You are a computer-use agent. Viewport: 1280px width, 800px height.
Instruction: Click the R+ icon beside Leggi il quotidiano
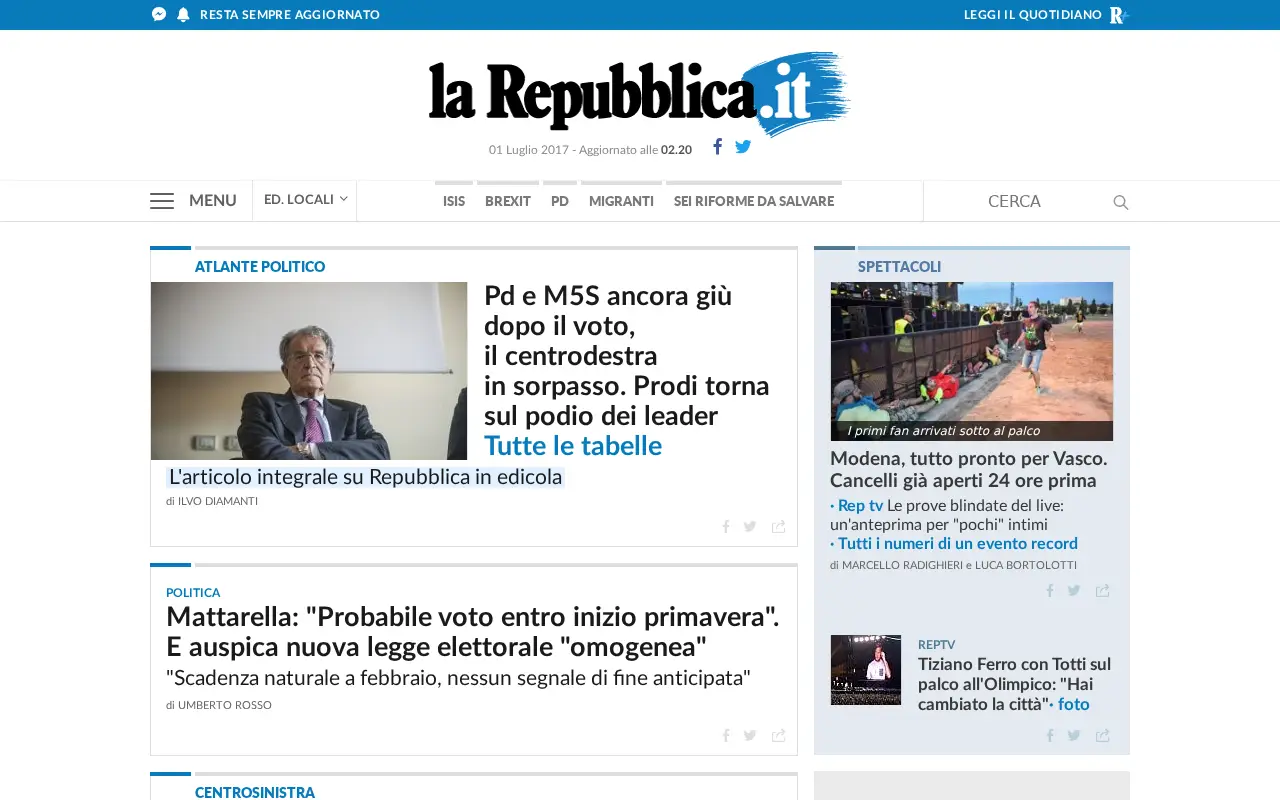(x=1119, y=15)
